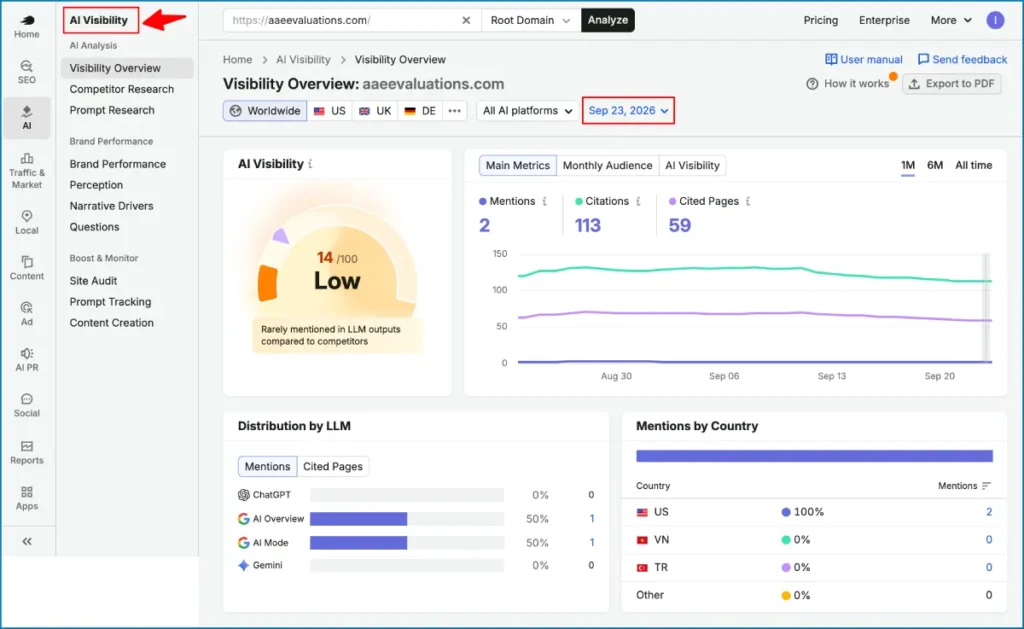The image size is (1024, 629).
Task: Open Prompt Tracking in the sidebar
Action: tap(110, 302)
